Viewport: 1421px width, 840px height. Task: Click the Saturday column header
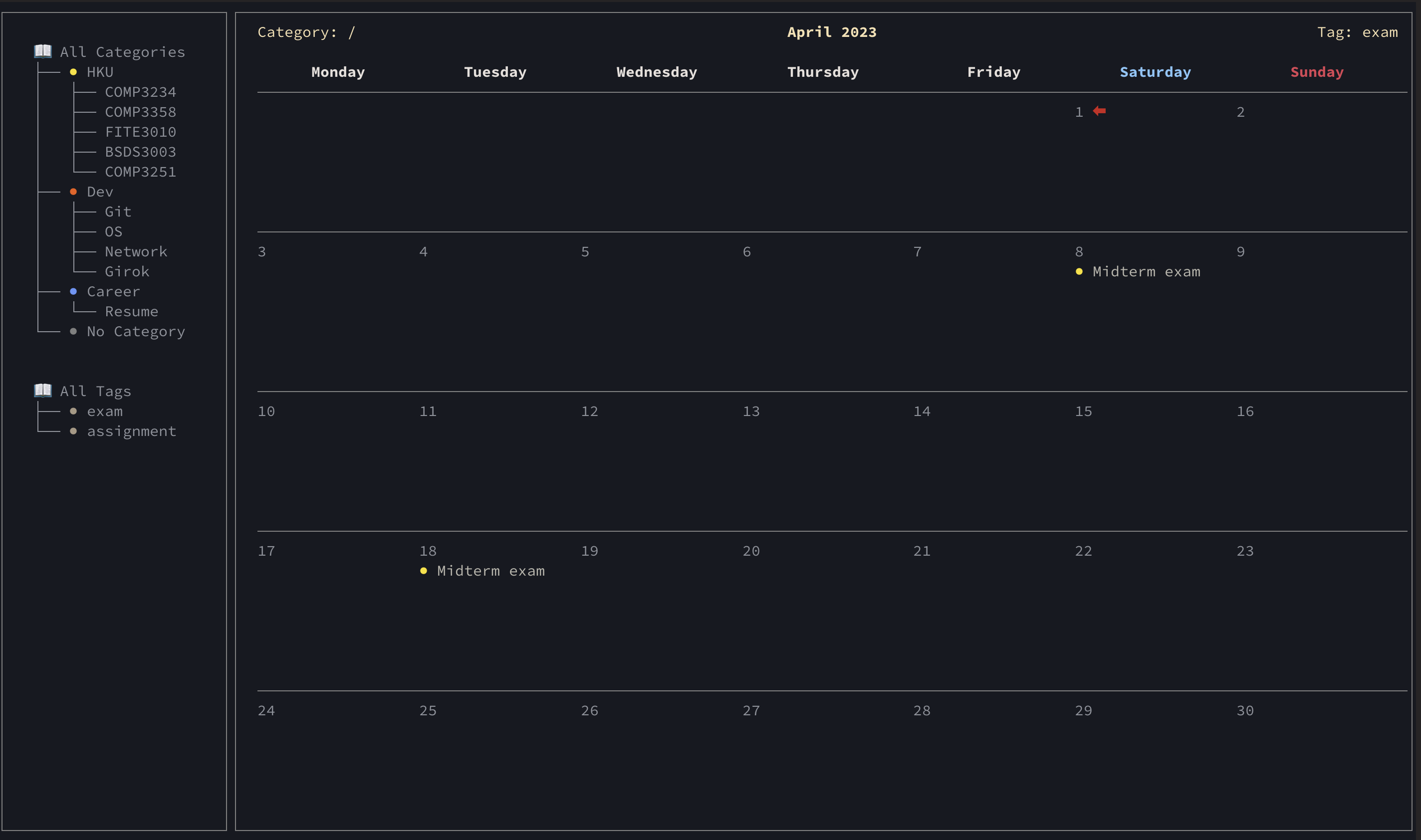1155,72
